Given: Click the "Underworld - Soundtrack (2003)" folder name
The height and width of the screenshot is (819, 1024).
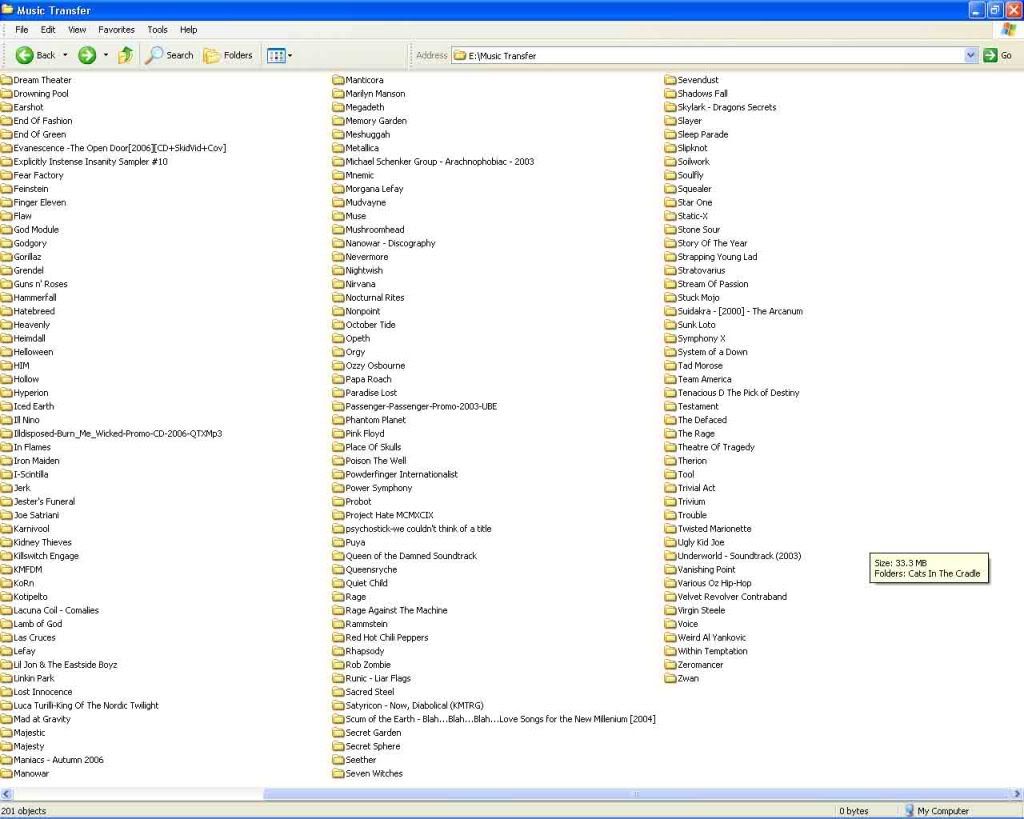Looking at the screenshot, I should coord(739,556).
